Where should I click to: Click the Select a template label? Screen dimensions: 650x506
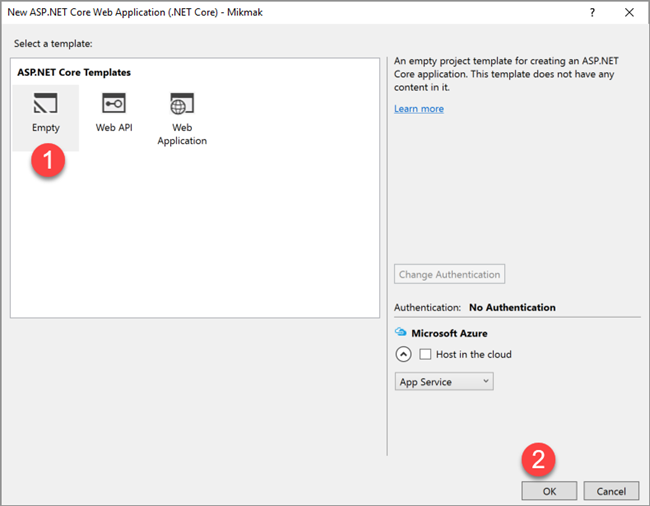pyautogui.click(x=53, y=44)
